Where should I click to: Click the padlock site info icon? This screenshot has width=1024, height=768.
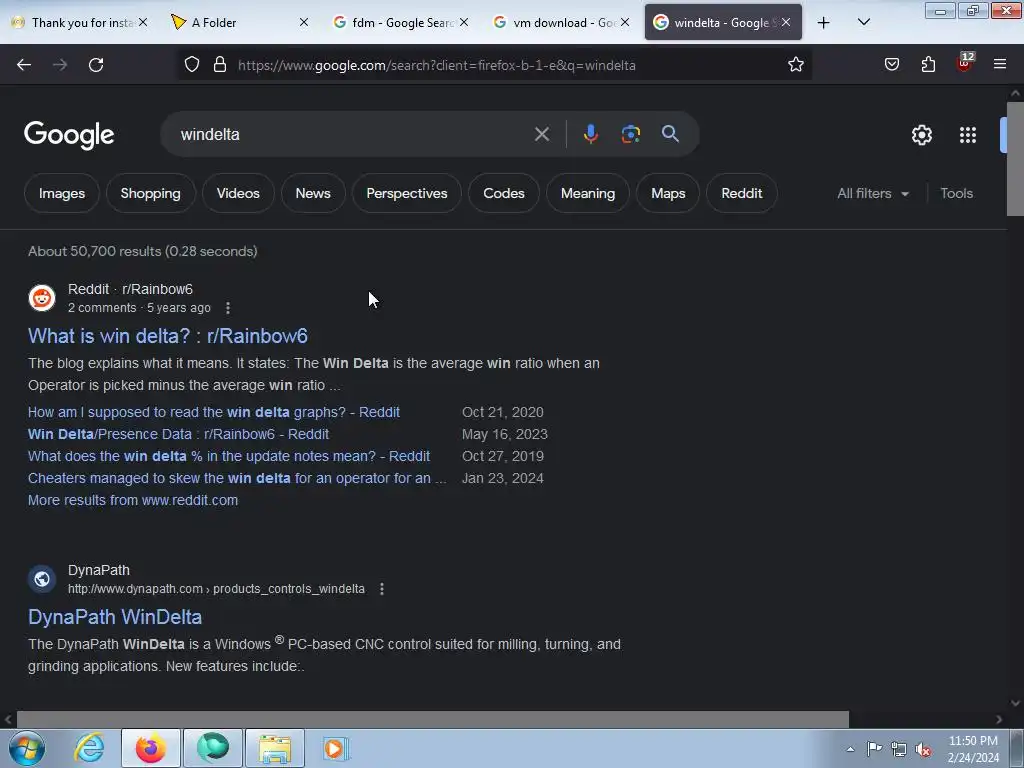pyautogui.click(x=220, y=65)
